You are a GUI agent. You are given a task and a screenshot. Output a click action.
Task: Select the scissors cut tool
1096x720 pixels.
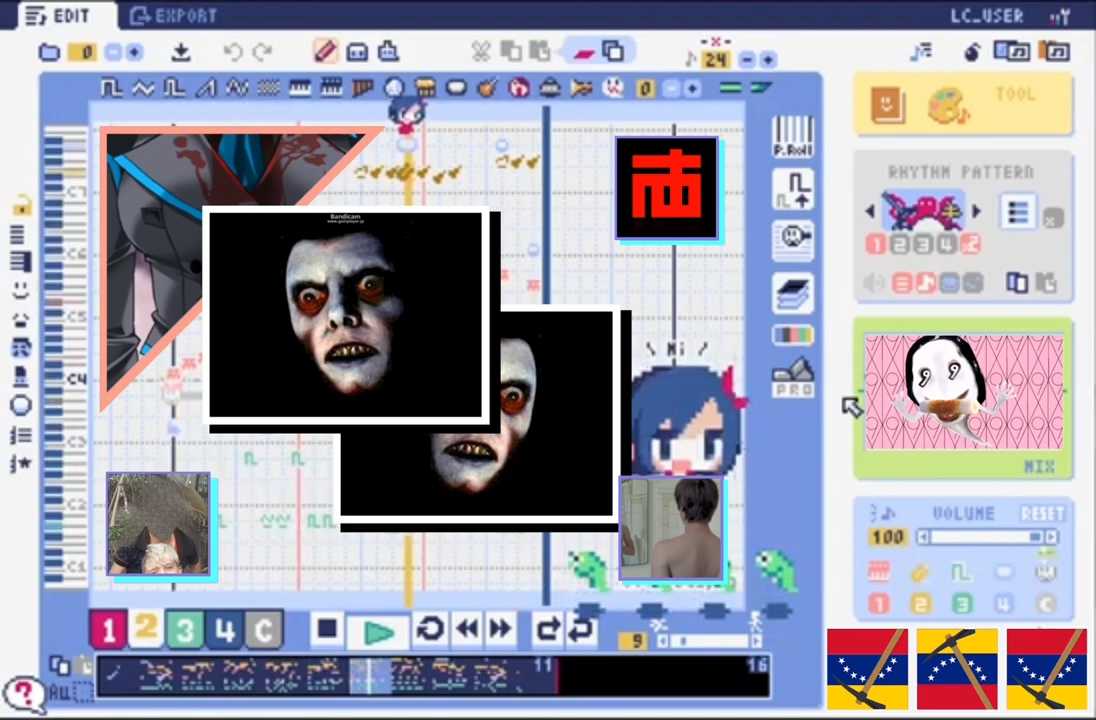(x=480, y=51)
